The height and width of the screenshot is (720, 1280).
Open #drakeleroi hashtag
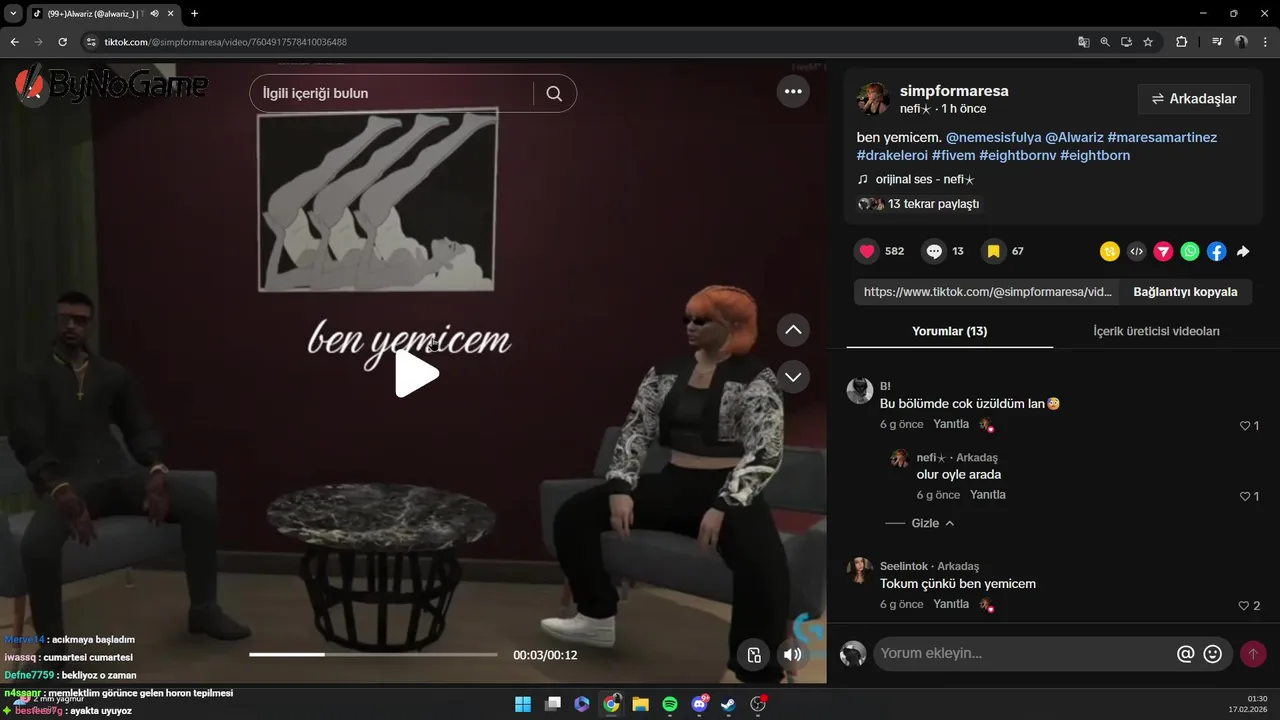(892, 155)
